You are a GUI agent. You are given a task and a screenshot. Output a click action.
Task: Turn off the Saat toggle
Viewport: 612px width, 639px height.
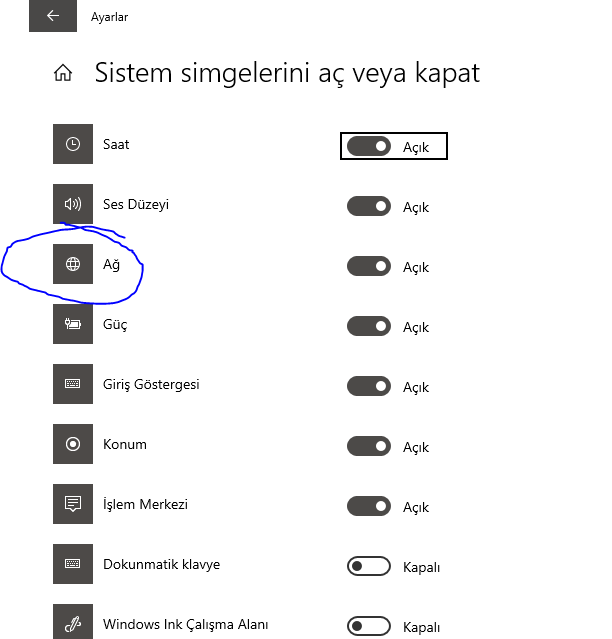(x=368, y=147)
